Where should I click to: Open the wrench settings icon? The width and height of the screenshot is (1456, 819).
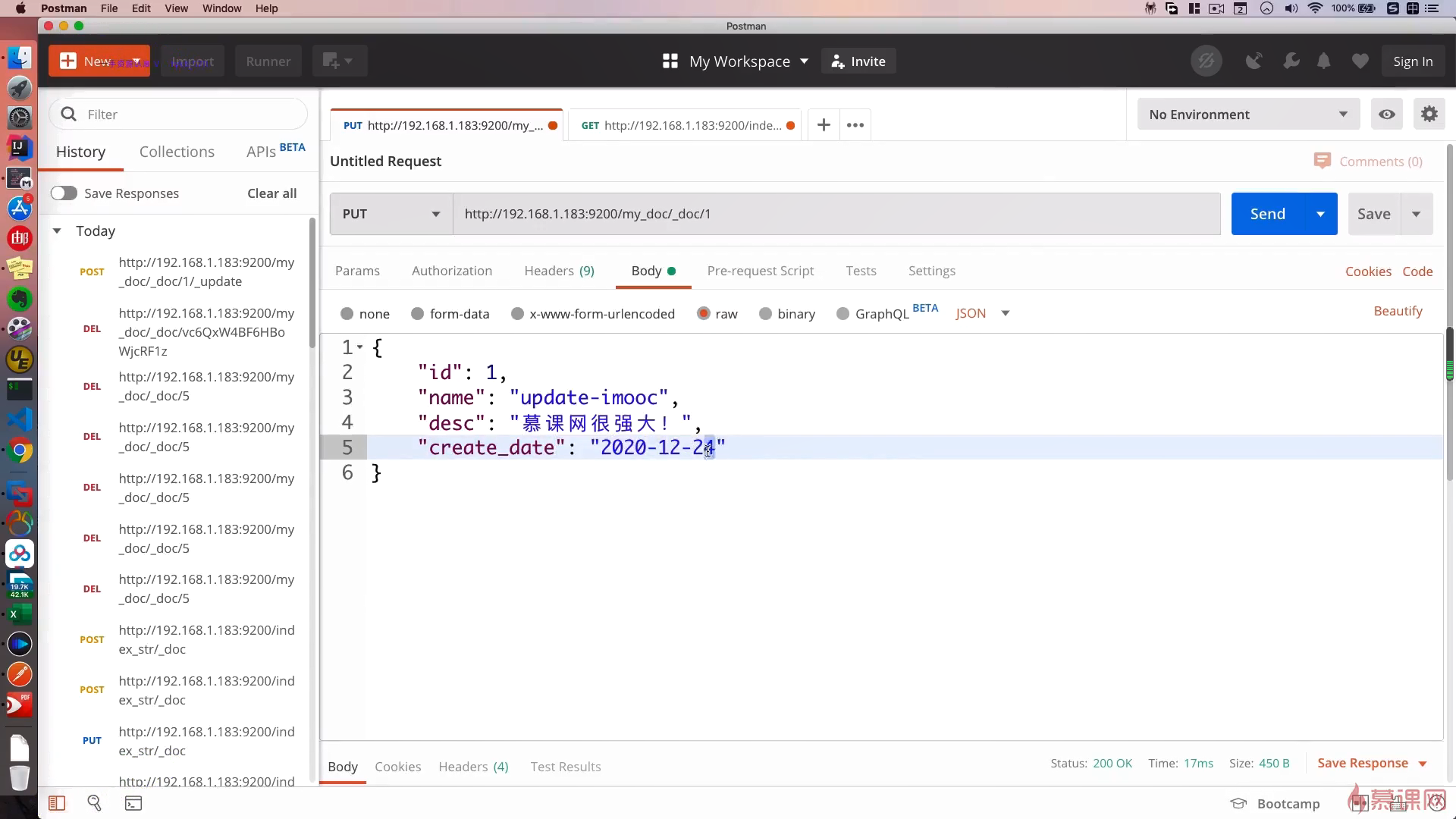tap(1291, 61)
